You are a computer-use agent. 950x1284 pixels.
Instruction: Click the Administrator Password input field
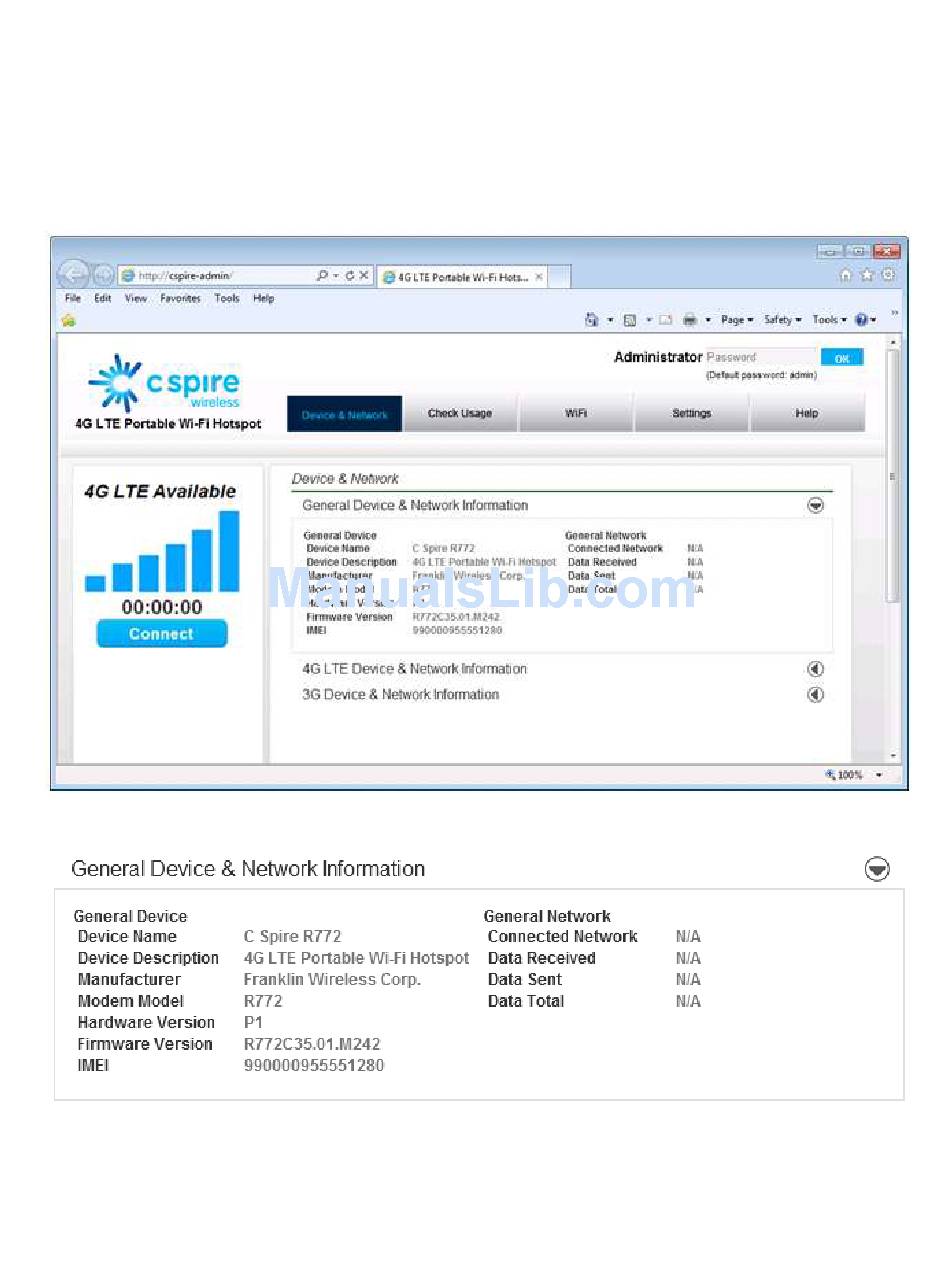[x=760, y=358]
